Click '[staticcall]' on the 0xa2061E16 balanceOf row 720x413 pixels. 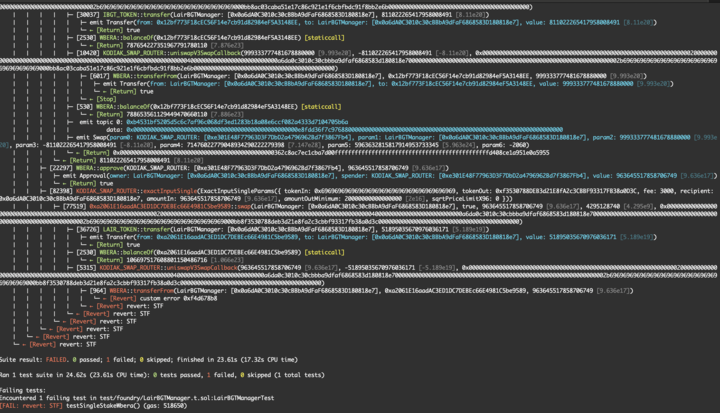[x=324, y=252]
